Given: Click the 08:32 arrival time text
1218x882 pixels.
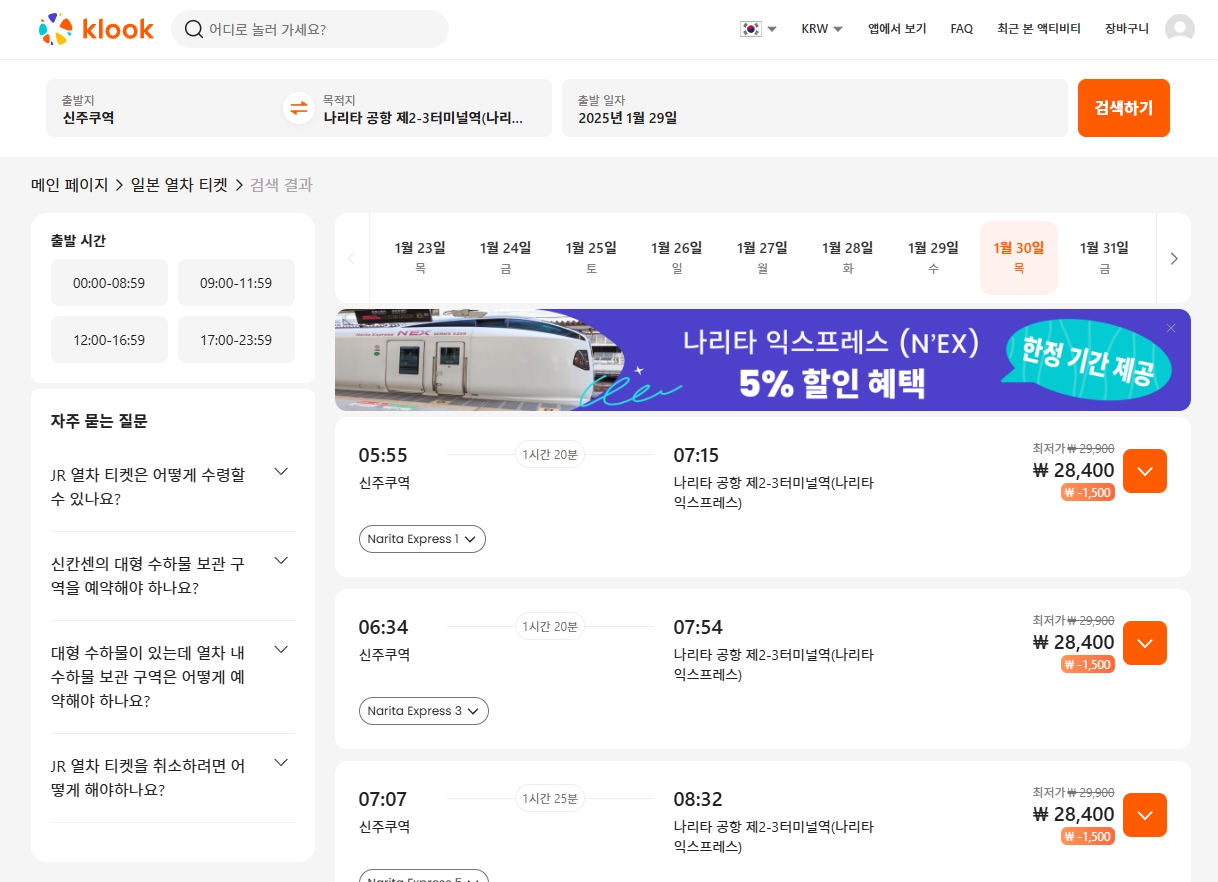Looking at the screenshot, I should (698, 800).
